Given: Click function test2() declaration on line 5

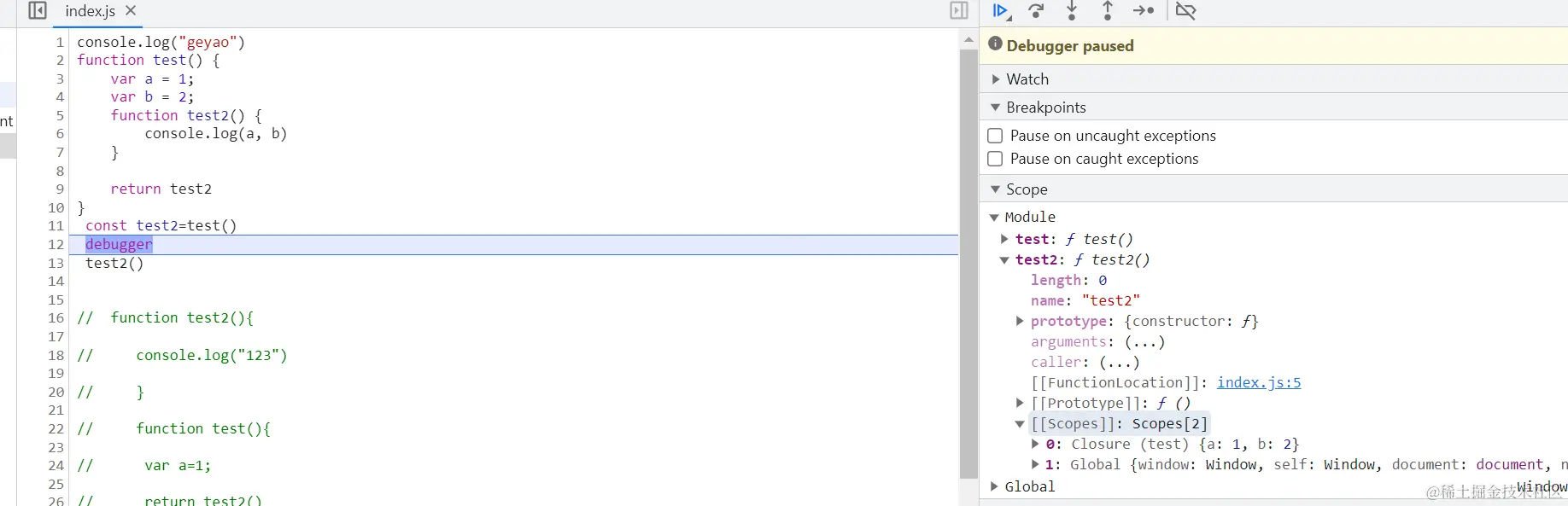Looking at the screenshot, I should pyautogui.click(x=186, y=115).
